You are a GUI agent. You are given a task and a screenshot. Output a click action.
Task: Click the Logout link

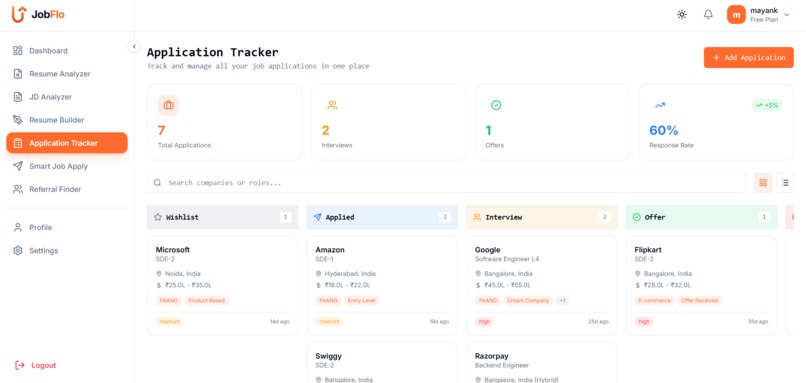[x=35, y=365]
